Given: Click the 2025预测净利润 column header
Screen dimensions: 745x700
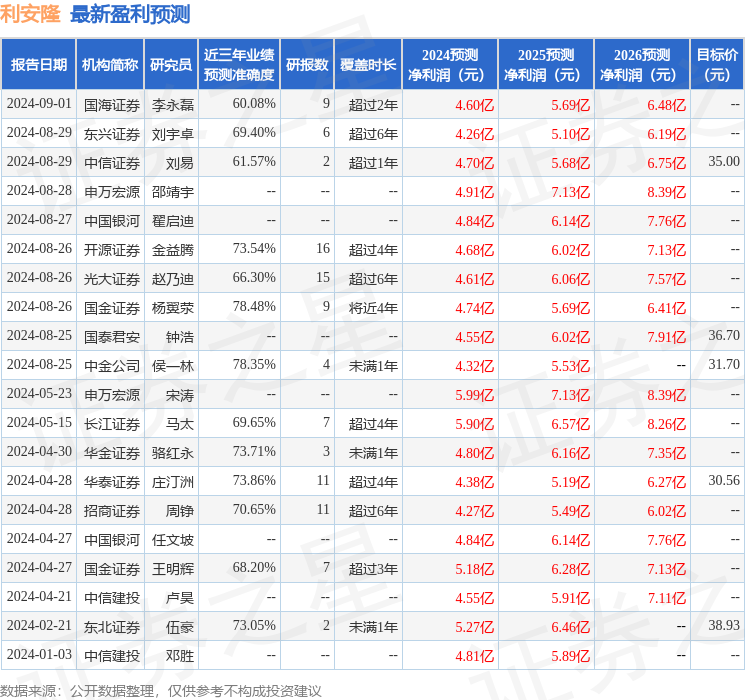Looking at the screenshot, I should pyautogui.click(x=546, y=65).
